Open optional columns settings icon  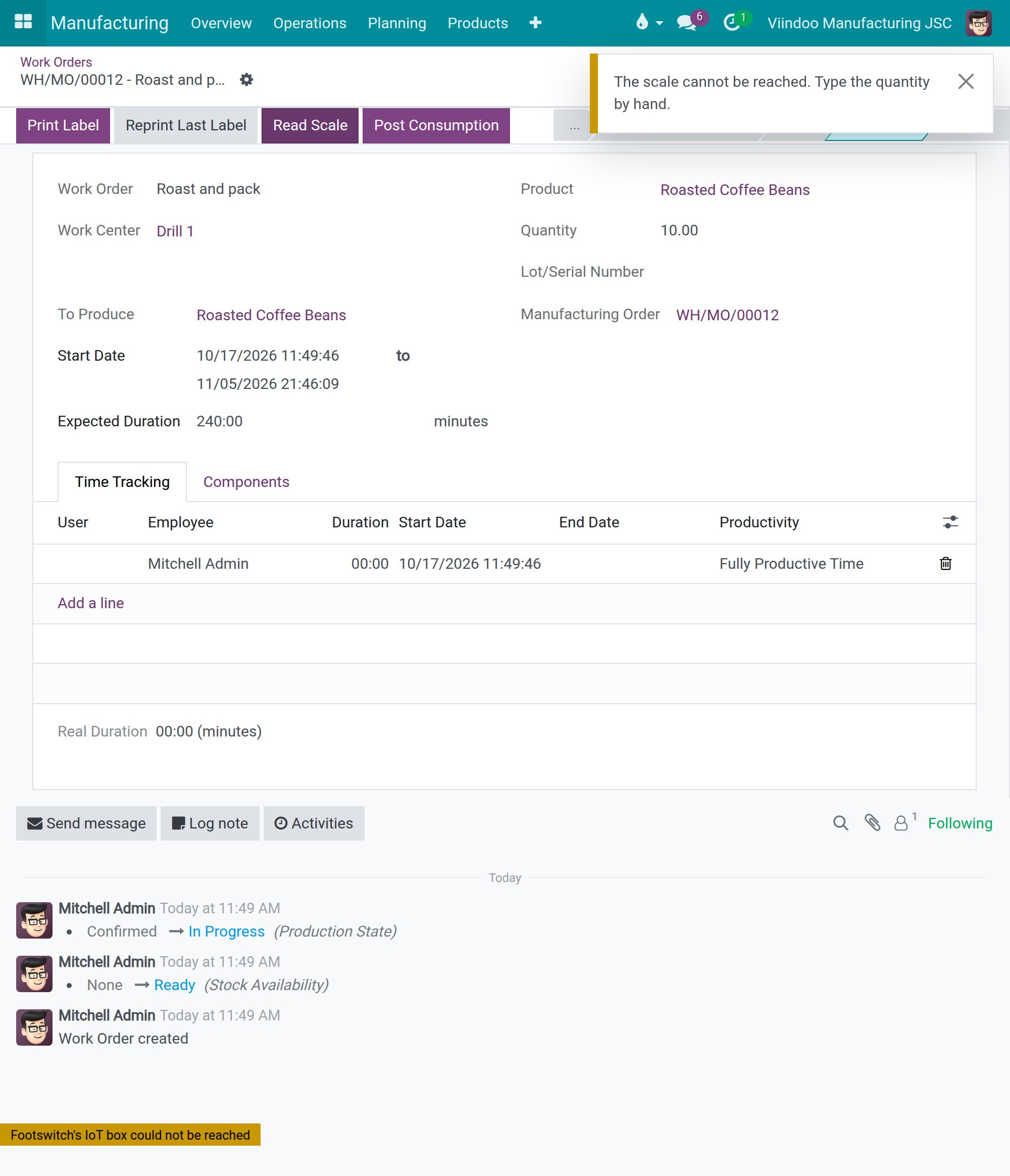(x=950, y=522)
